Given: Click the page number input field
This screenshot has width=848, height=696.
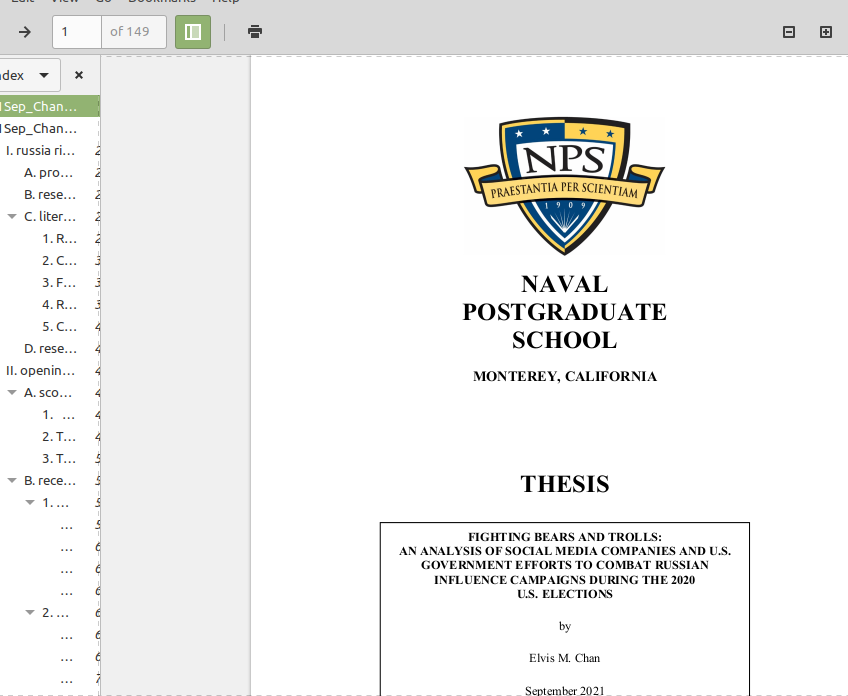Looking at the screenshot, I should click(77, 32).
